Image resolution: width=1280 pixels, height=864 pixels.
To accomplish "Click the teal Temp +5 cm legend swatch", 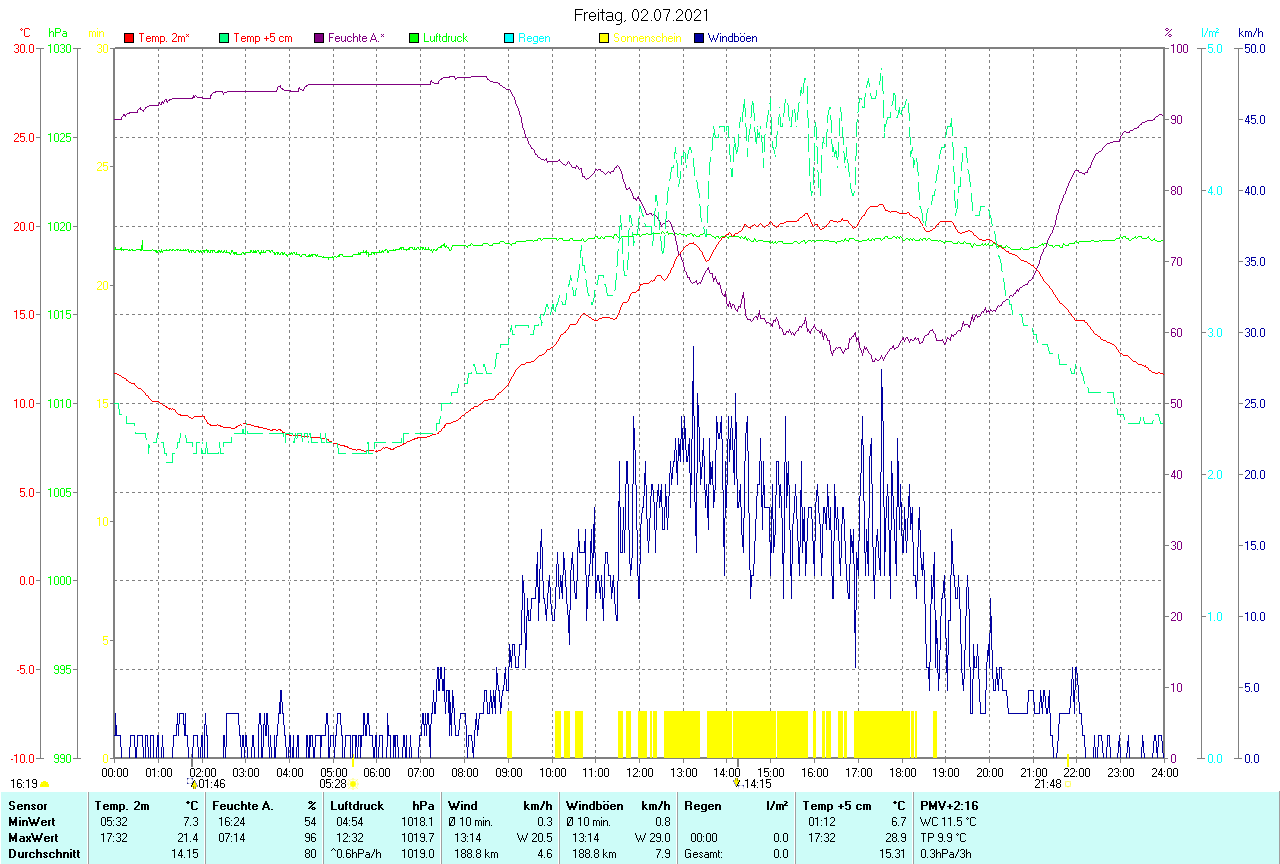I will point(224,38).
